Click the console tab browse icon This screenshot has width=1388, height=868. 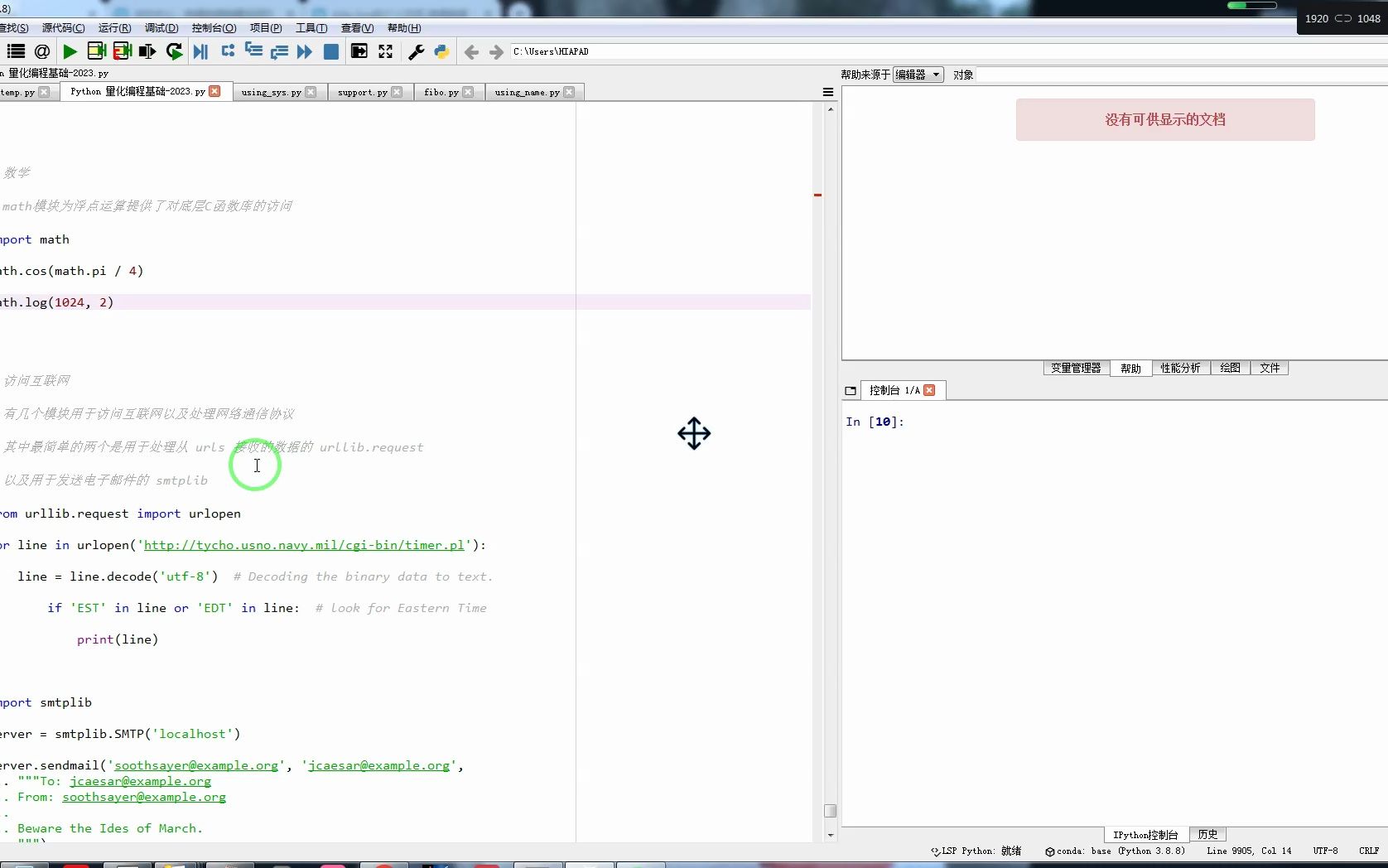[851, 390]
